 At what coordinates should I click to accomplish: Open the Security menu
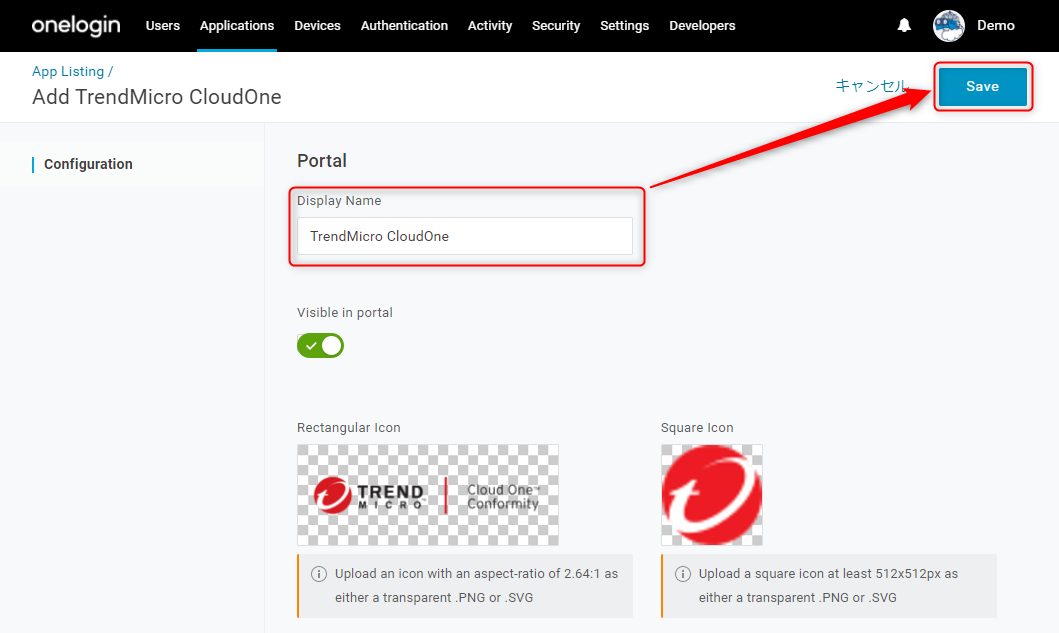tap(556, 26)
